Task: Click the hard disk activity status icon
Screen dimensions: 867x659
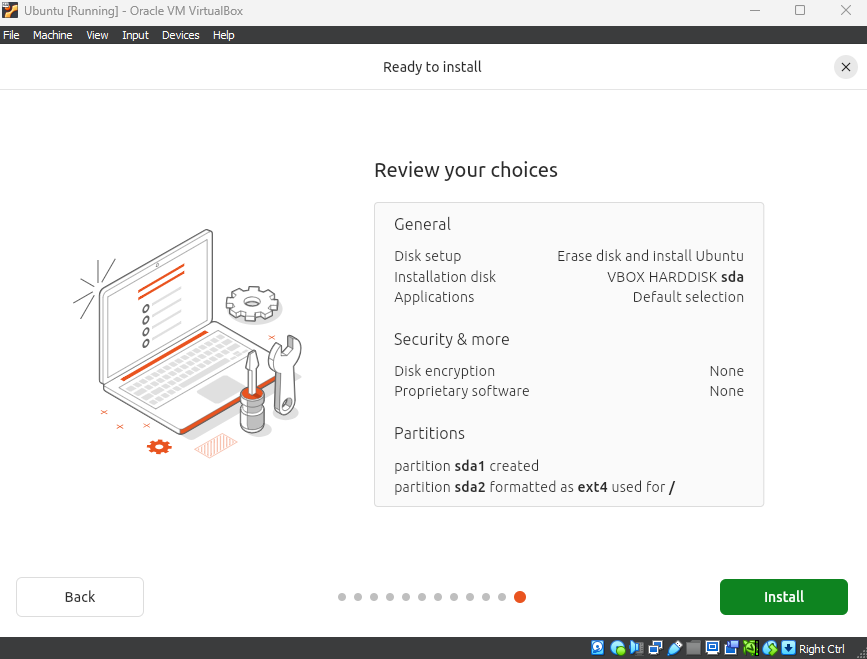Action: pyautogui.click(x=598, y=648)
